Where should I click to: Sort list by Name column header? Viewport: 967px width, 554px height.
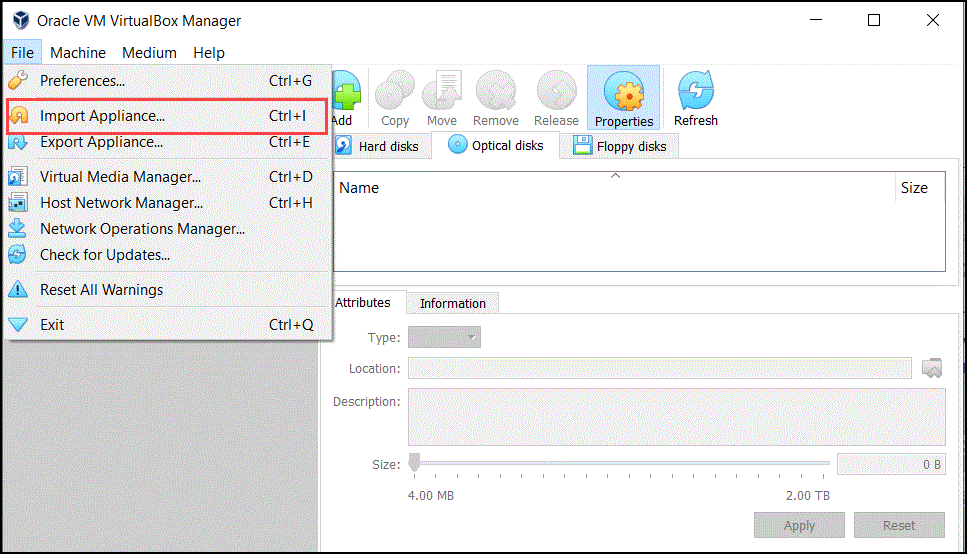click(614, 188)
